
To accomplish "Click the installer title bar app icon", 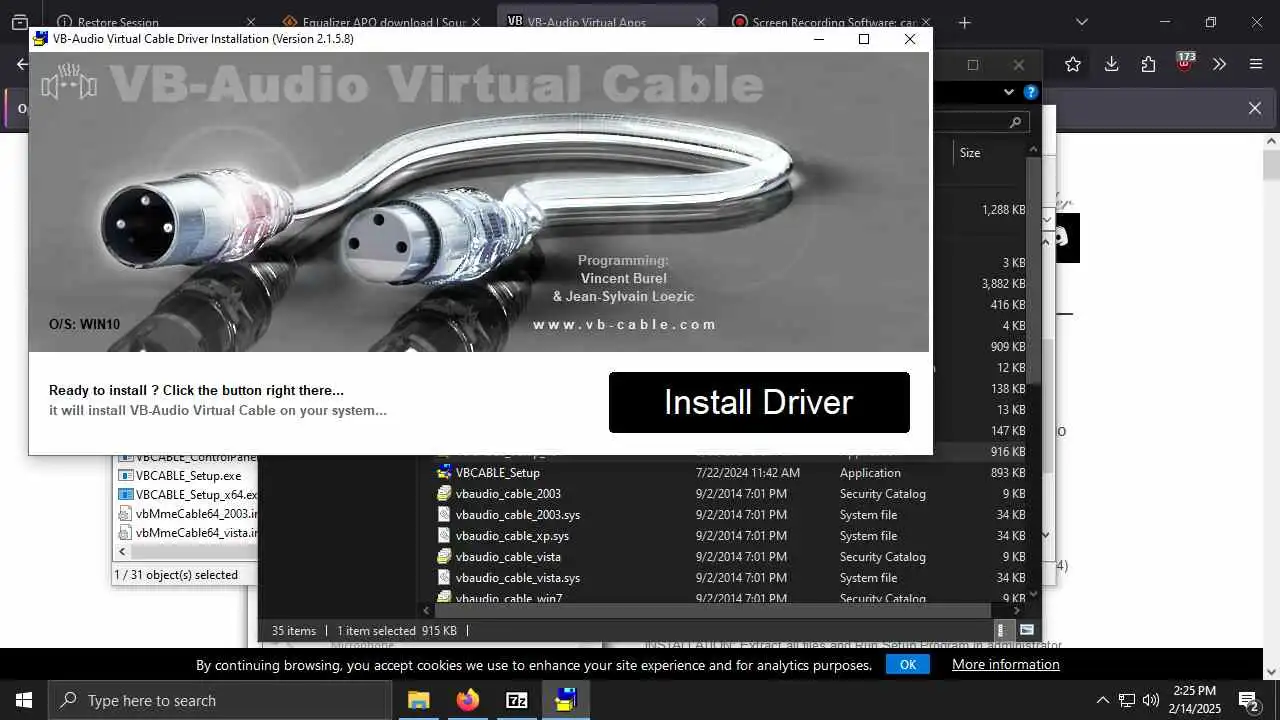I will 41,39.
